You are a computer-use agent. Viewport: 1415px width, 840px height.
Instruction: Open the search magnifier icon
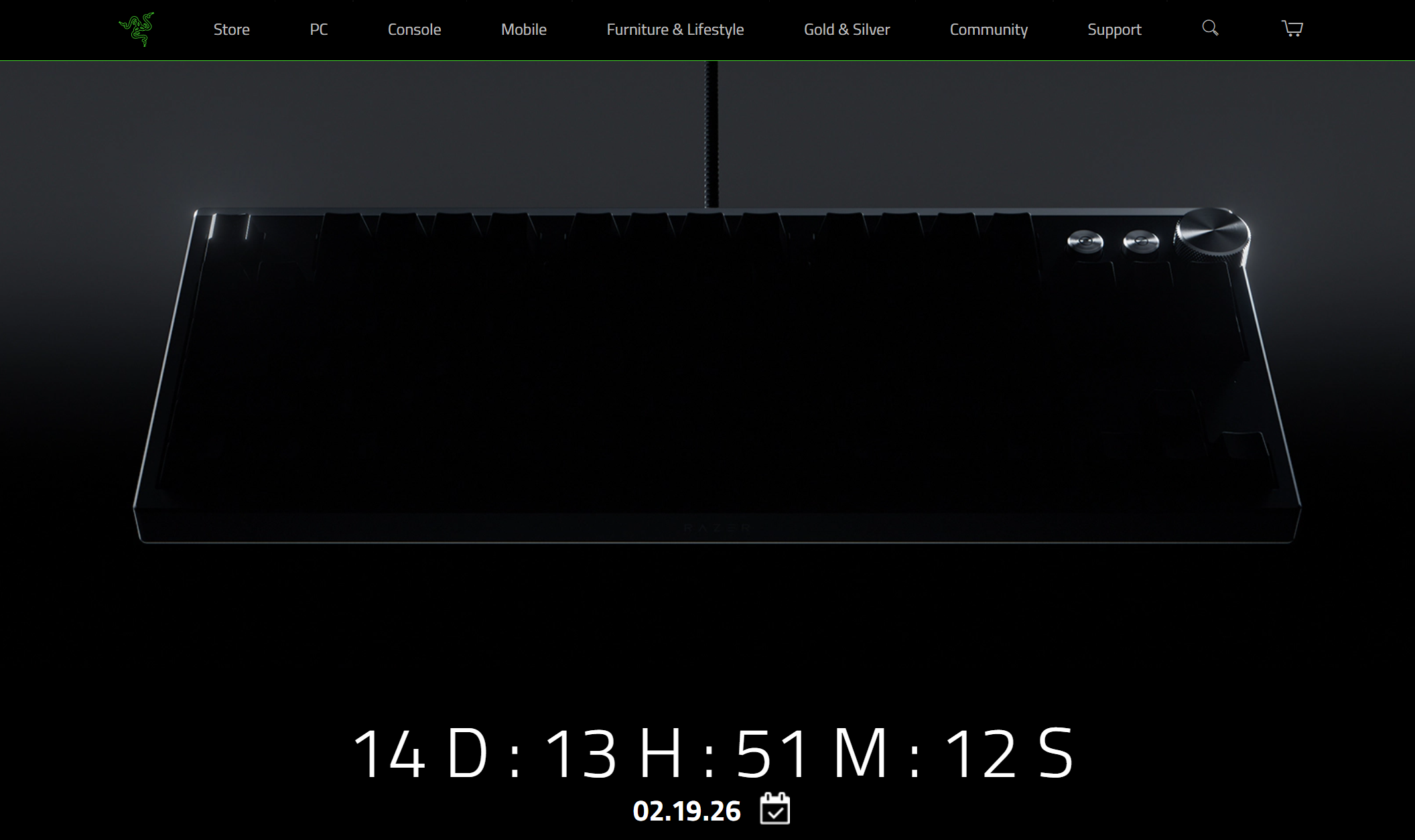(x=1210, y=28)
